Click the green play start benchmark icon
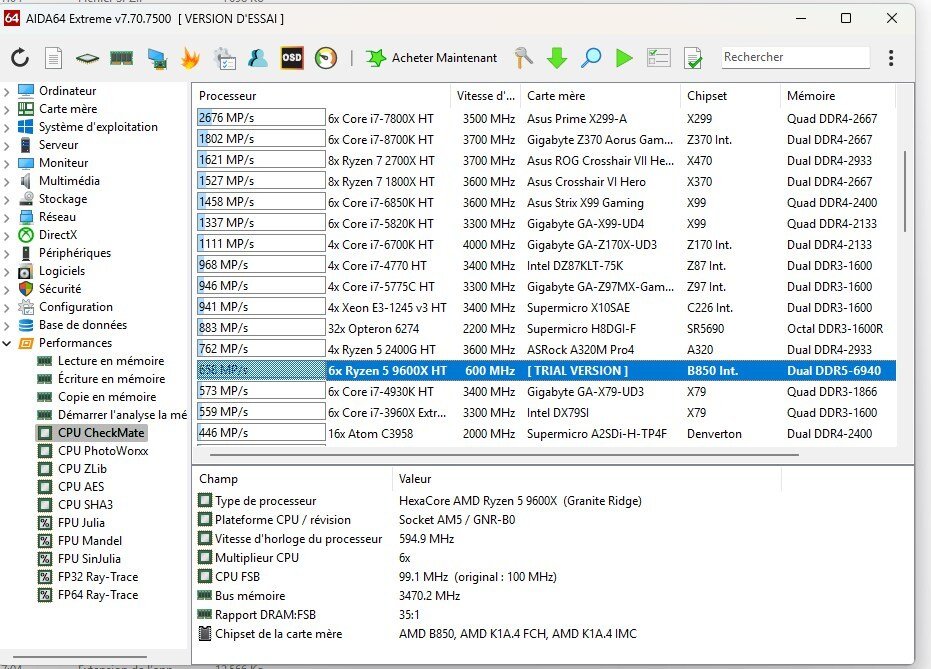Image resolution: width=931 pixels, height=669 pixels. pos(625,58)
